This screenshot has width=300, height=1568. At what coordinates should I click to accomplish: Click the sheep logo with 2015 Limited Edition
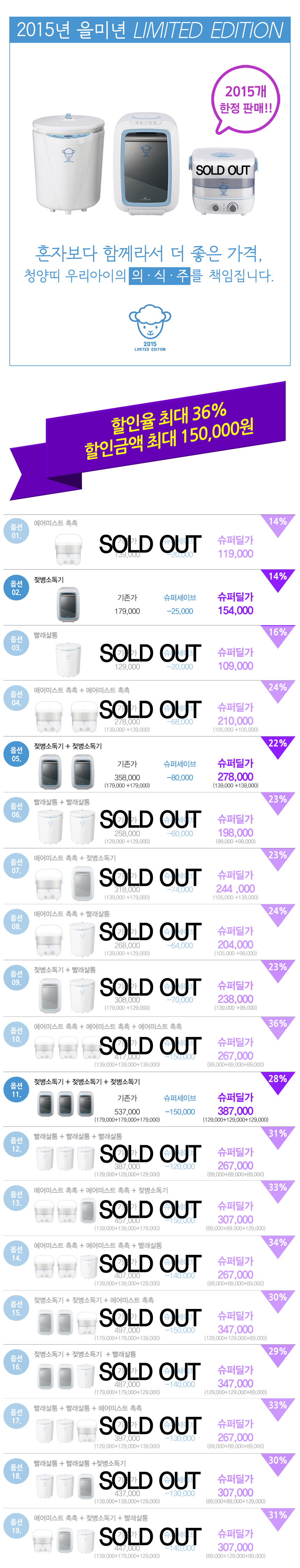150,329
